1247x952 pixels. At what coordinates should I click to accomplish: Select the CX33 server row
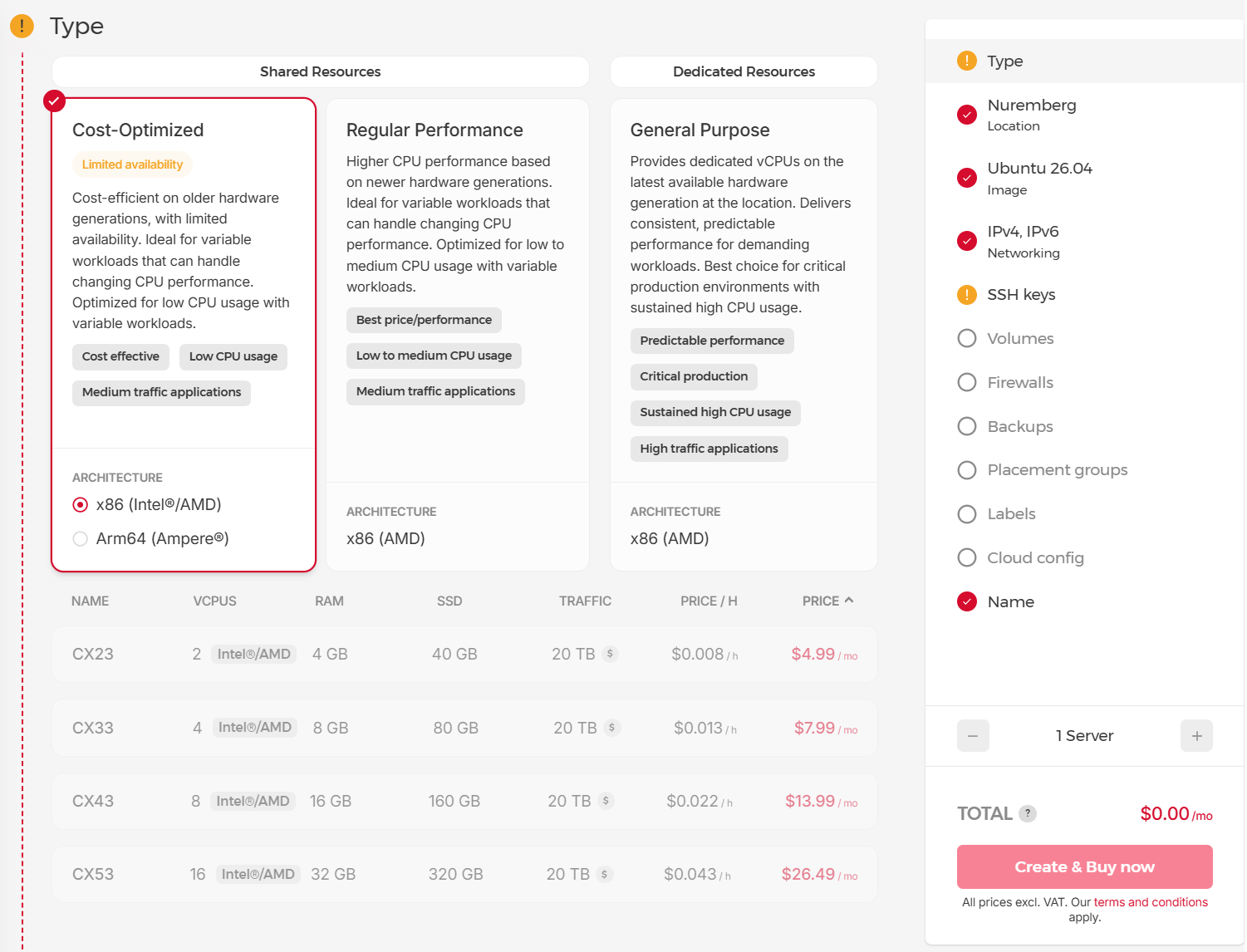coord(464,728)
